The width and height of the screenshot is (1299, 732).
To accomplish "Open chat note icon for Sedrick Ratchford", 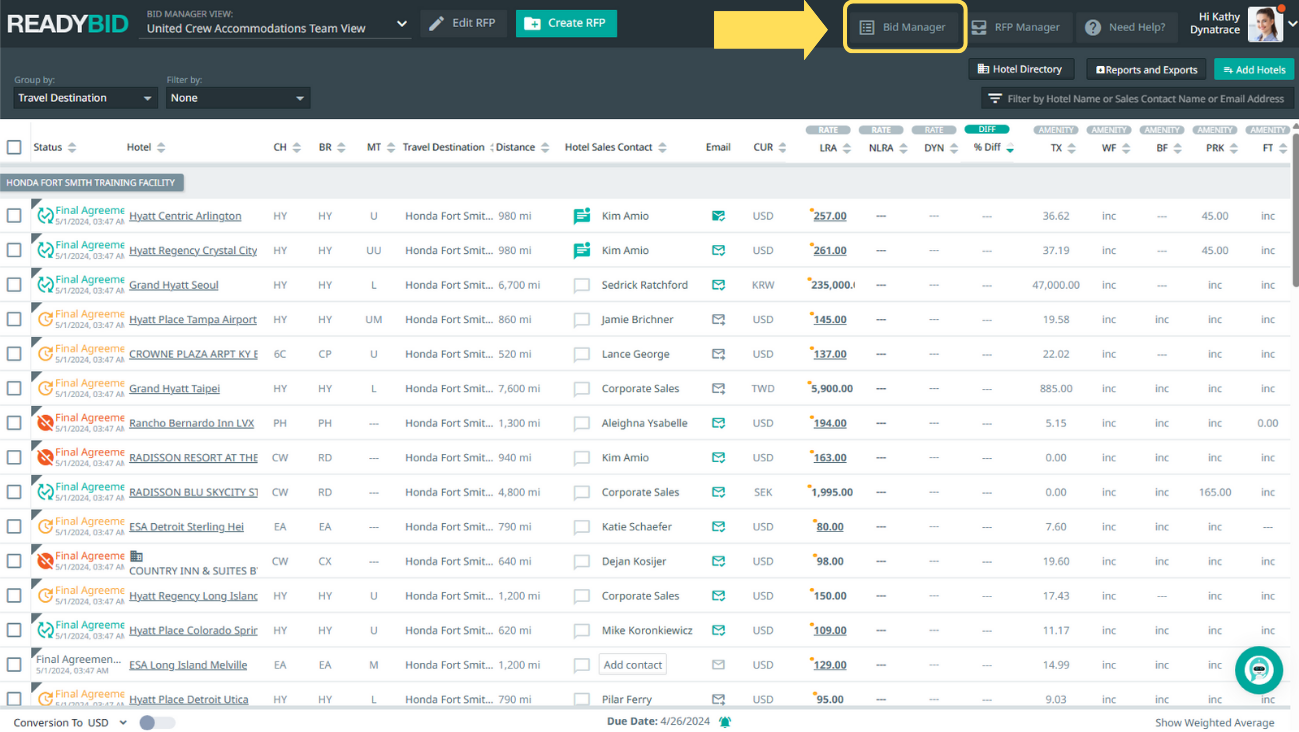I will tap(581, 285).
